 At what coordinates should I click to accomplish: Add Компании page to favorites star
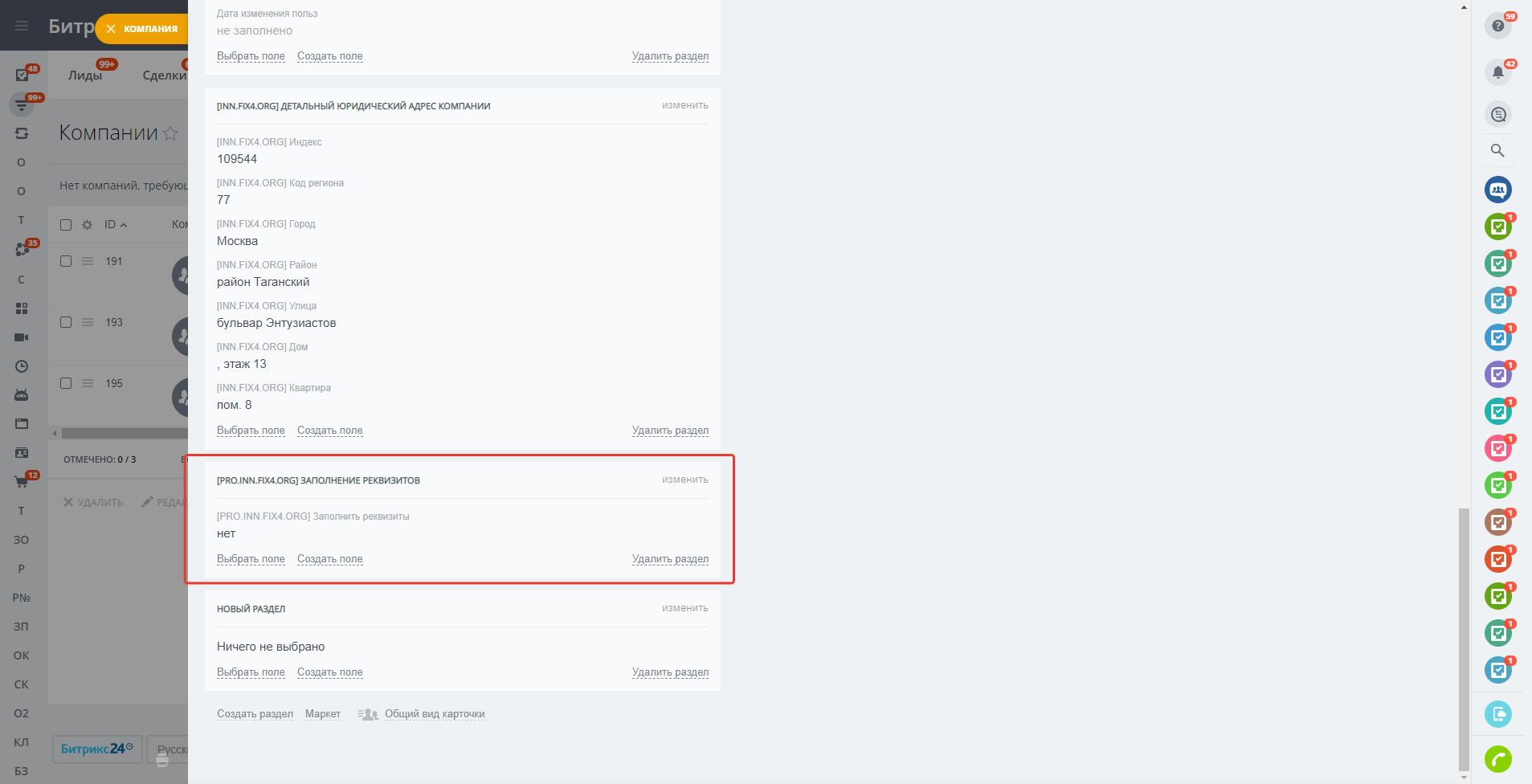point(170,133)
